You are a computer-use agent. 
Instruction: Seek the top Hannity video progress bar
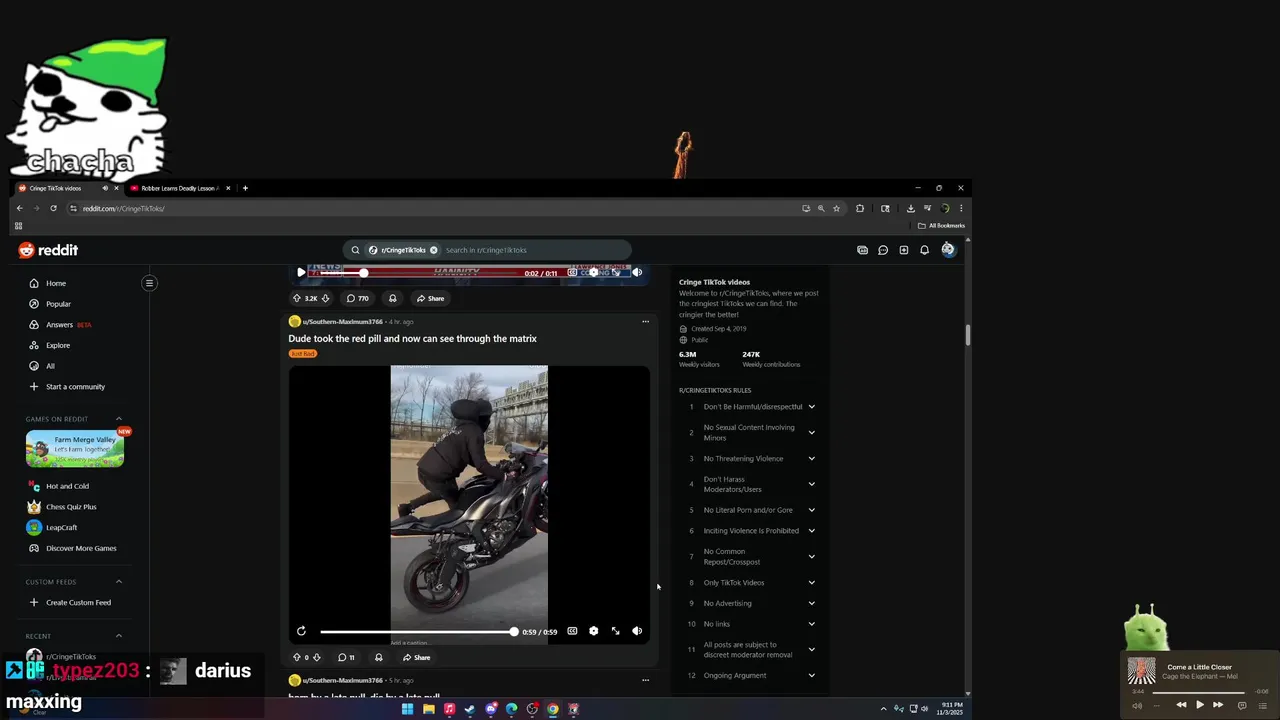pyautogui.click(x=418, y=273)
